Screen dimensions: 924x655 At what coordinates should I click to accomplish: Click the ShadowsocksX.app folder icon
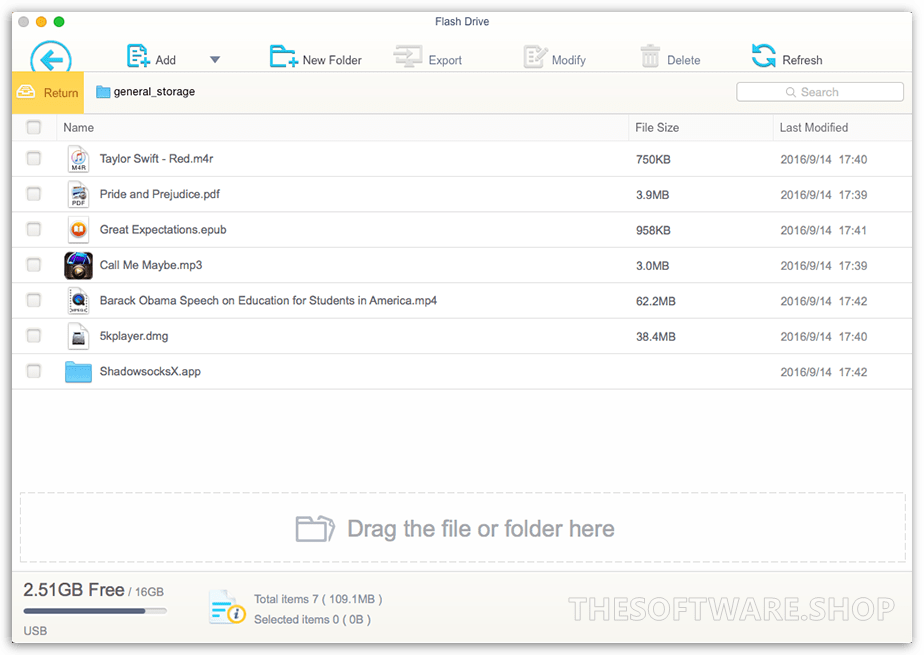click(x=78, y=372)
